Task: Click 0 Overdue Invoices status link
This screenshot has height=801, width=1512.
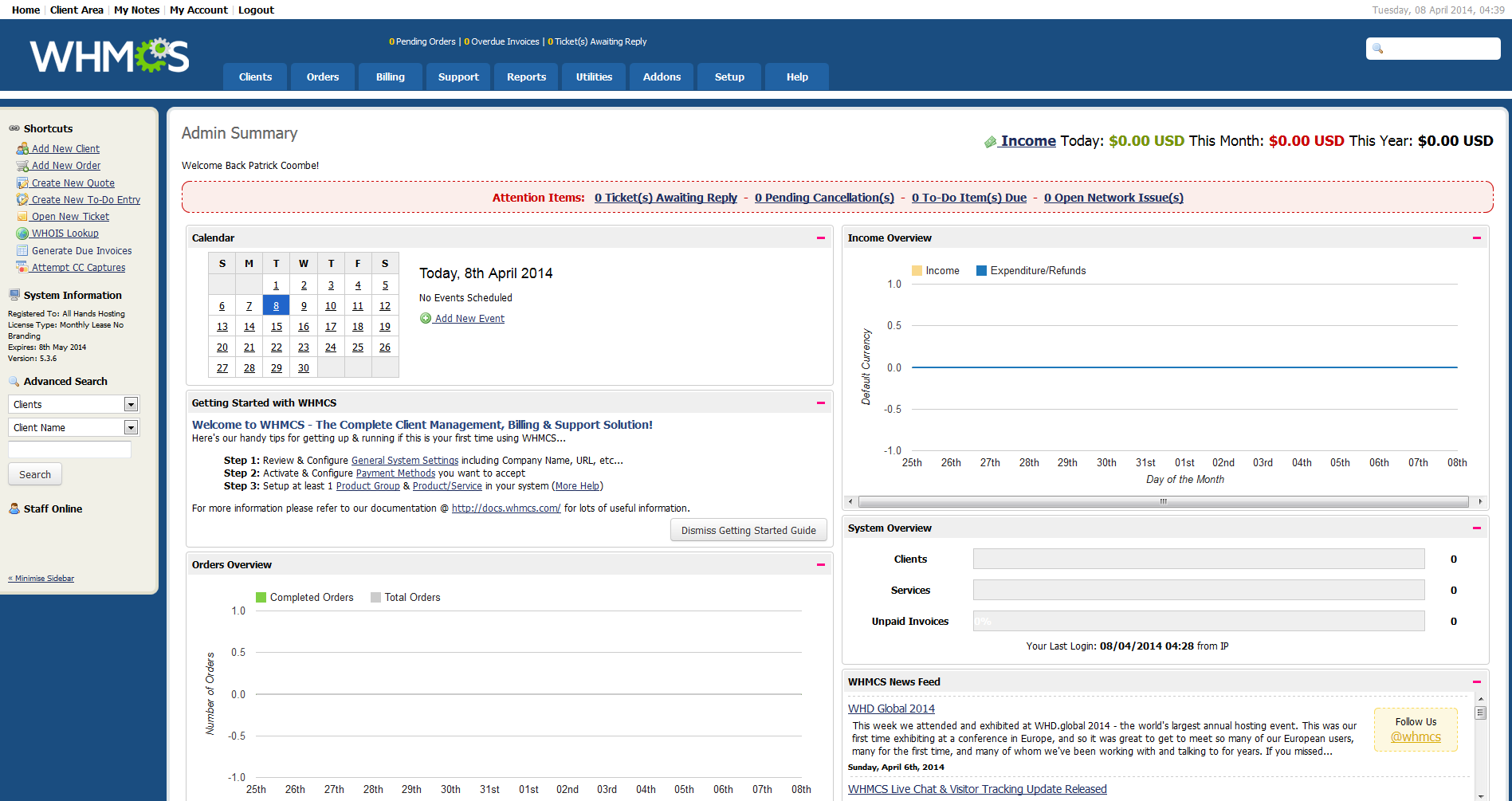Action: (x=501, y=41)
